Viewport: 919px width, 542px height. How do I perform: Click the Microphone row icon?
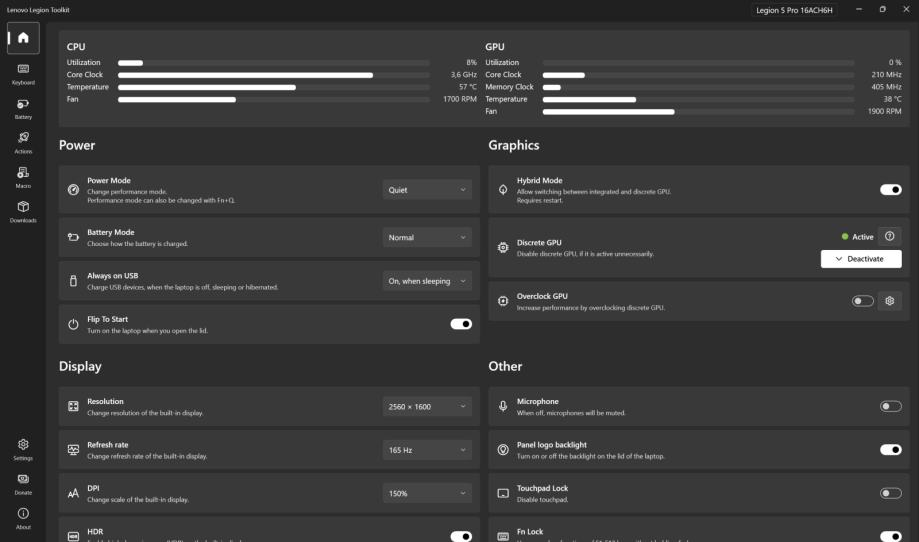click(503, 406)
